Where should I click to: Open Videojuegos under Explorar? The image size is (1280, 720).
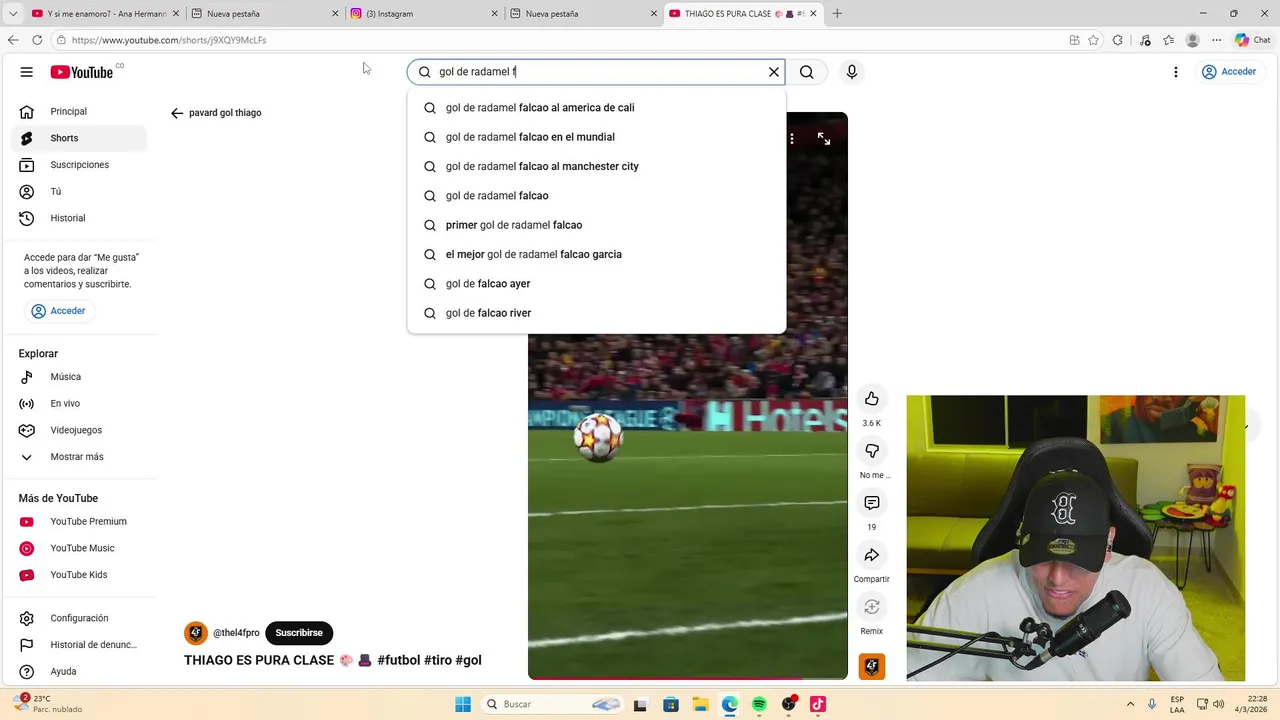point(80,430)
